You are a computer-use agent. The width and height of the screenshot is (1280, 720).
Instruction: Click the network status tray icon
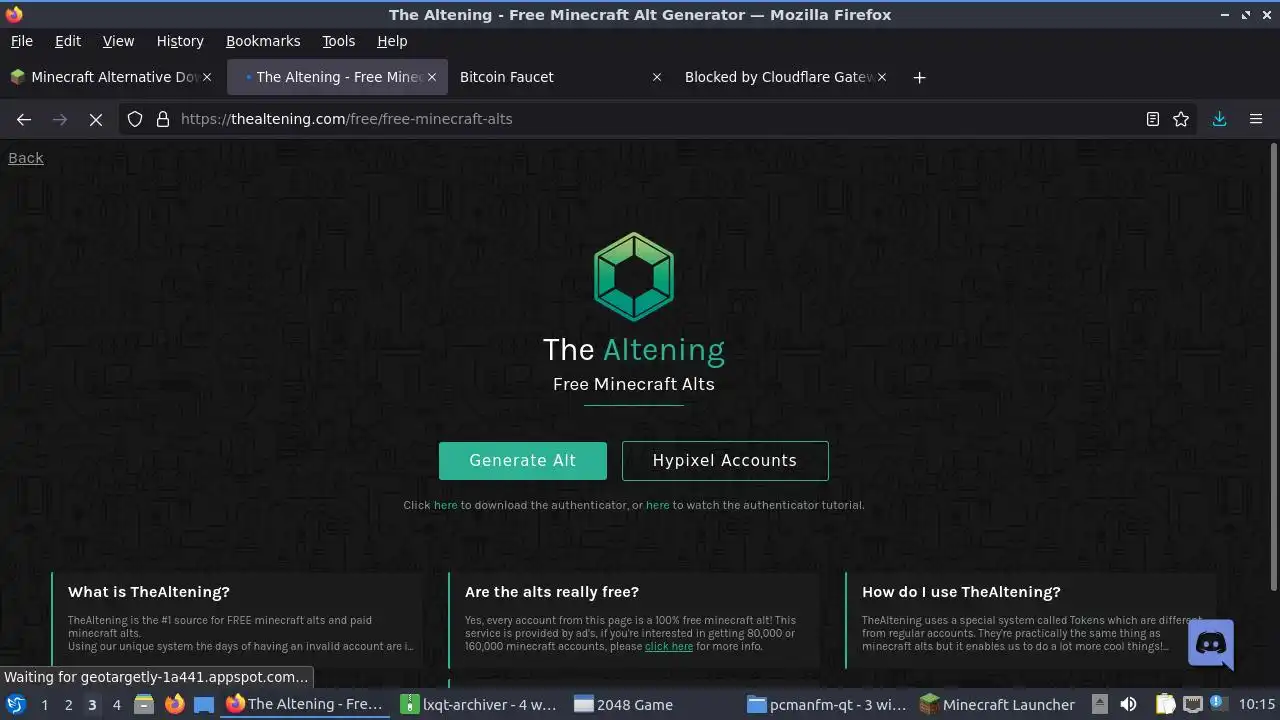[x=1192, y=704]
